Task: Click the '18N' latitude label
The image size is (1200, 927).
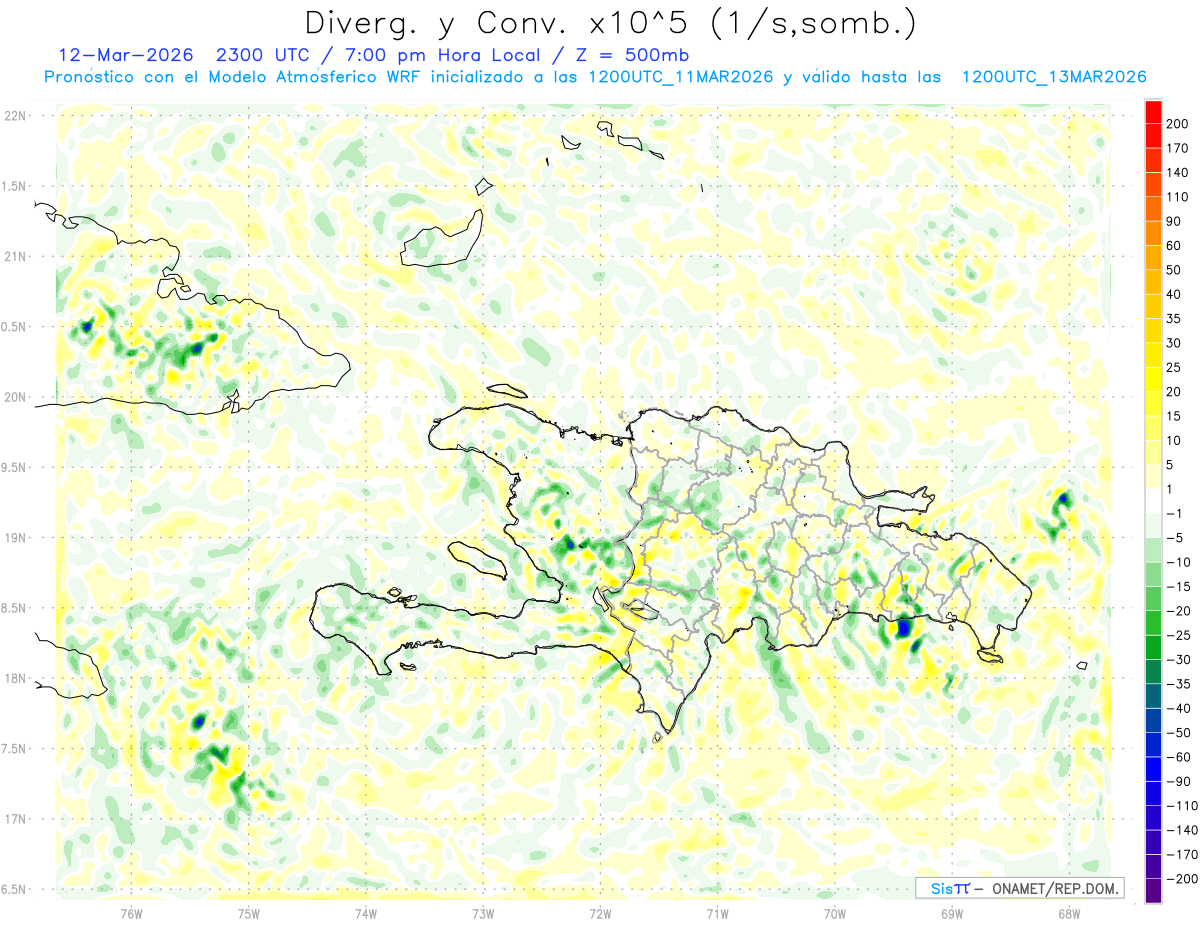Action: point(14,678)
